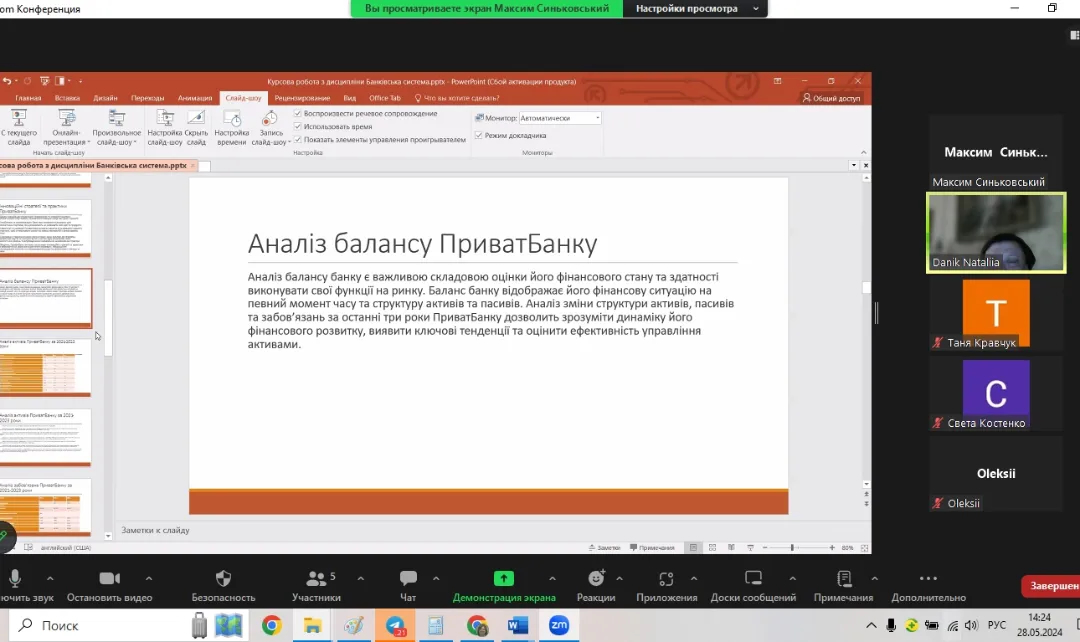Open the Zoom Chat (Чат) panel
Viewport: 1080px width, 642px height.
pos(408,579)
